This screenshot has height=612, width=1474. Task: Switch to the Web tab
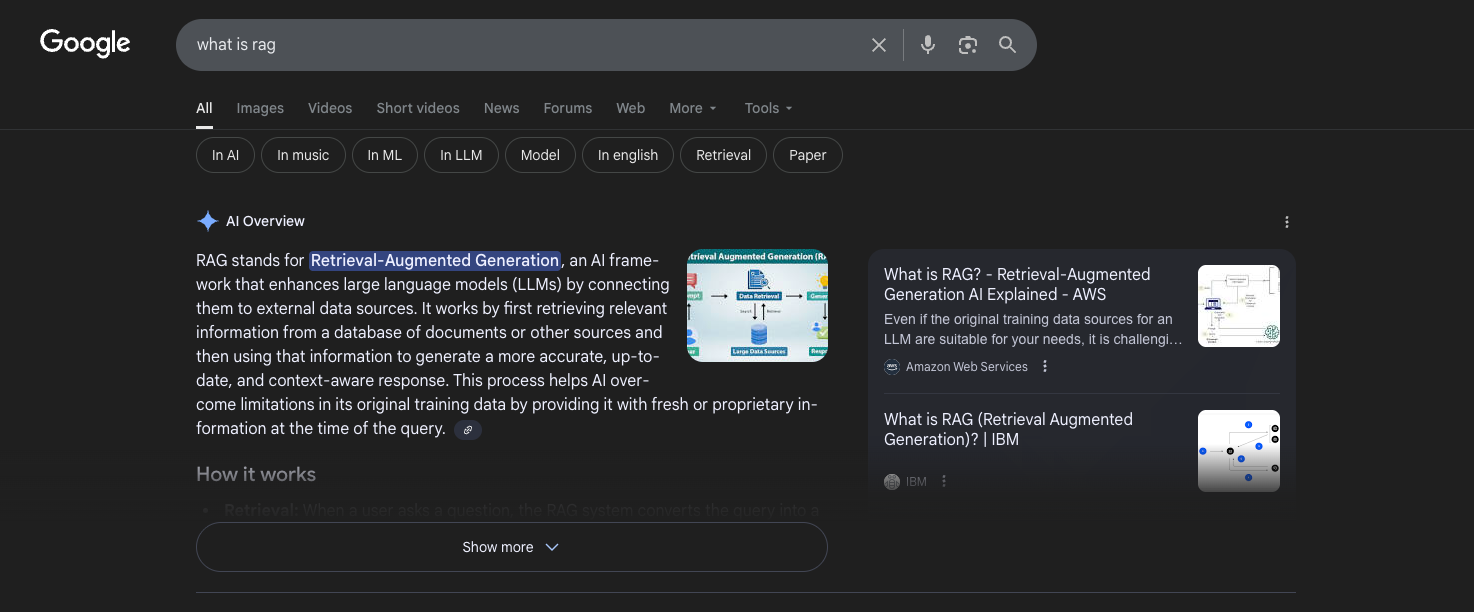(x=630, y=108)
